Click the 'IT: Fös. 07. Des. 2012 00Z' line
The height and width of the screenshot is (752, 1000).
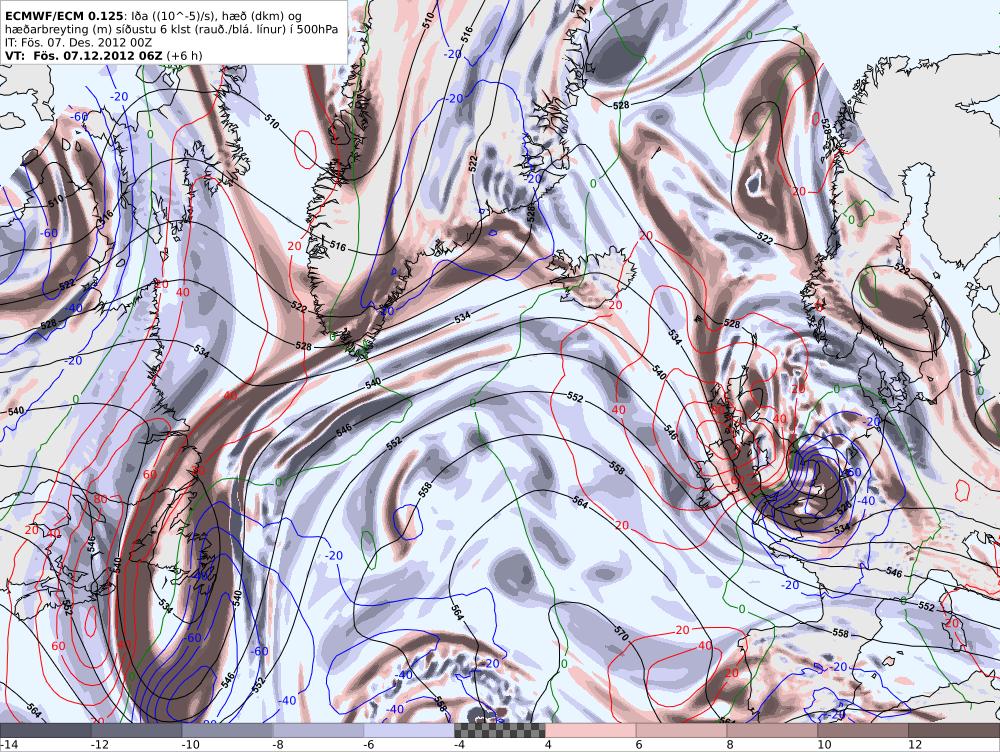pos(78,42)
